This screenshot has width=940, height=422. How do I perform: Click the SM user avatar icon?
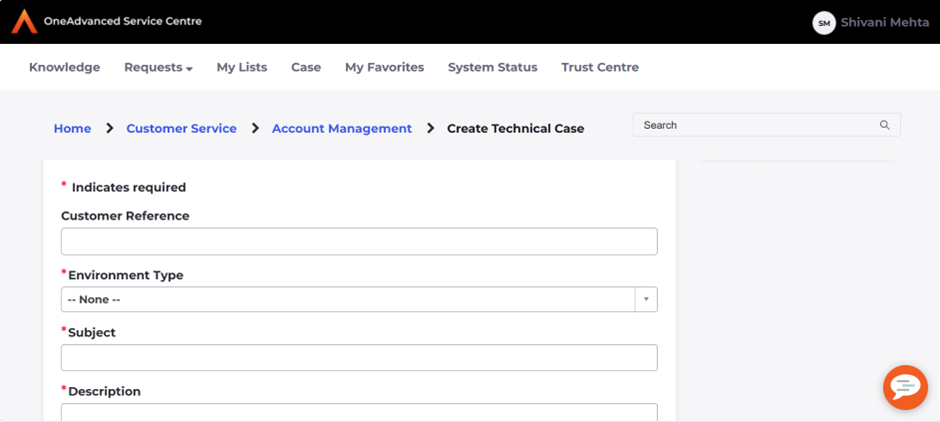click(824, 23)
